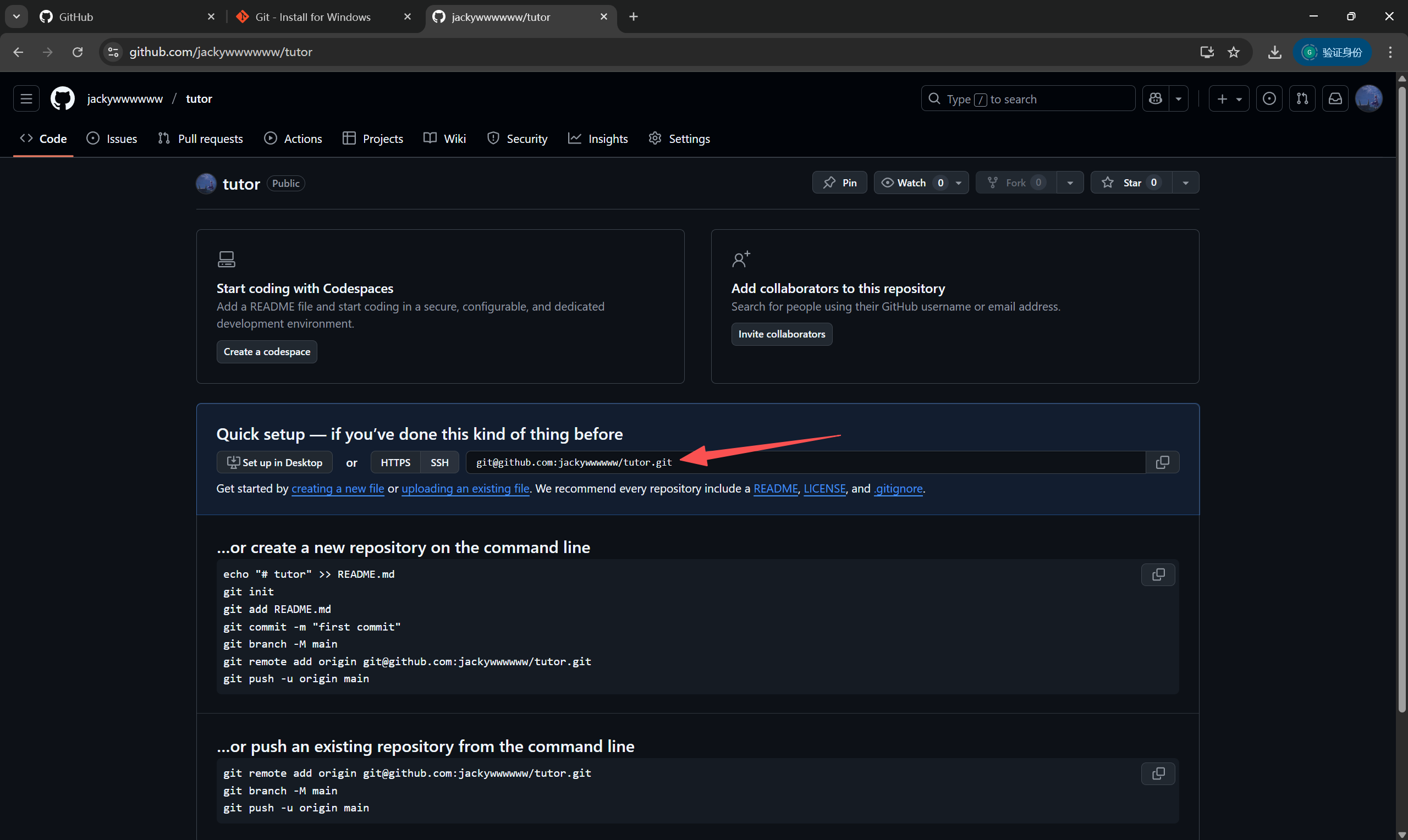
Task: Switch clone URL to HTTPS
Action: click(395, 462)
